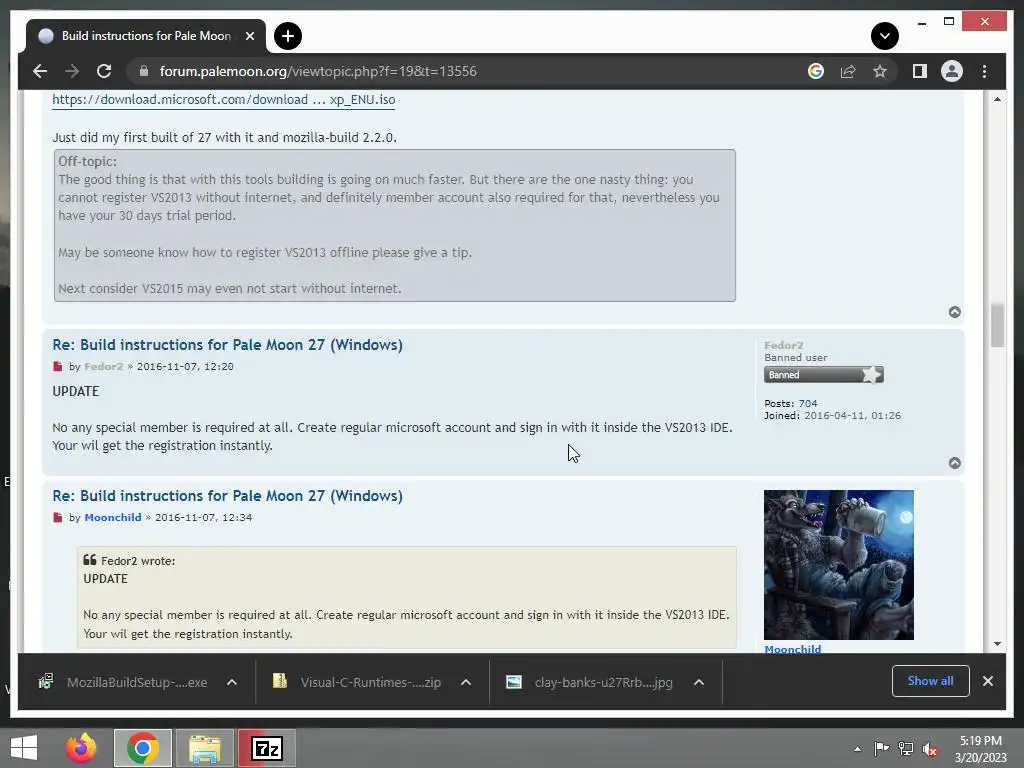Open the download.microsoft.com xp_ENU.iso link

coord(223,99)
